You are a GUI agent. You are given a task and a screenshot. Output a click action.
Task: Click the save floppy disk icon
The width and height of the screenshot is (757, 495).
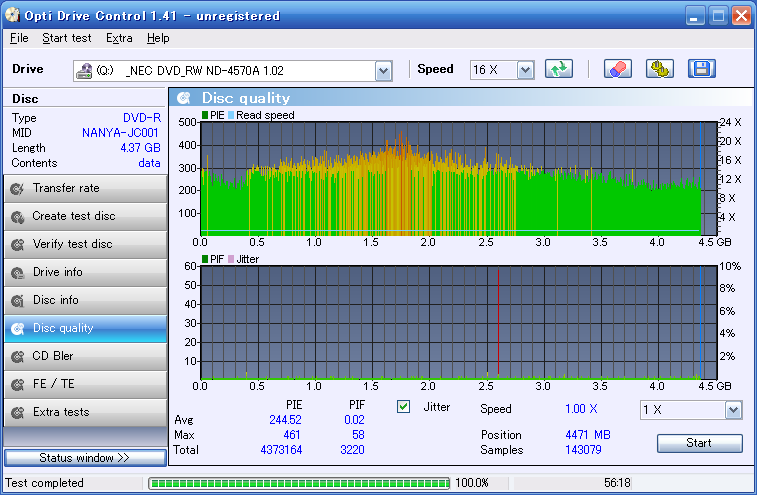(x=700, y=69)
